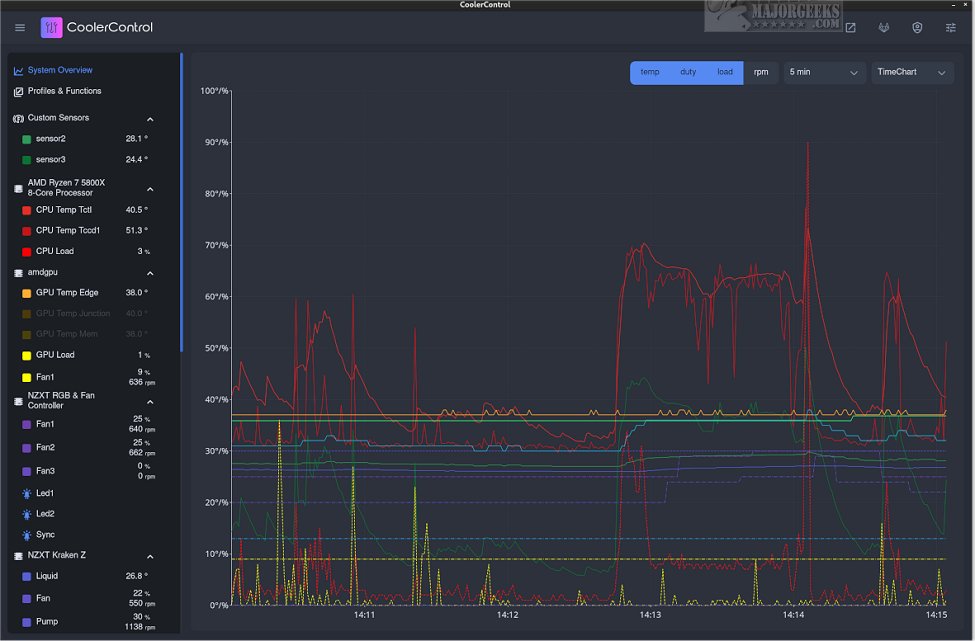Toggle the temp chart filter
This screenshot has width=975, height=641.
pos(649,72)
